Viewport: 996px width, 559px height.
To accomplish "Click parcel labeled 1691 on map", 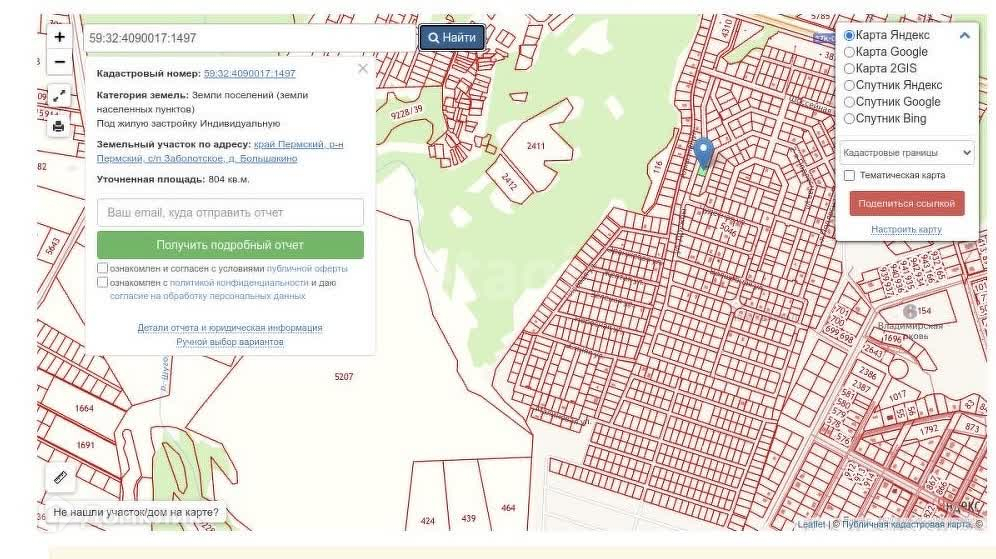I will 86,445.
